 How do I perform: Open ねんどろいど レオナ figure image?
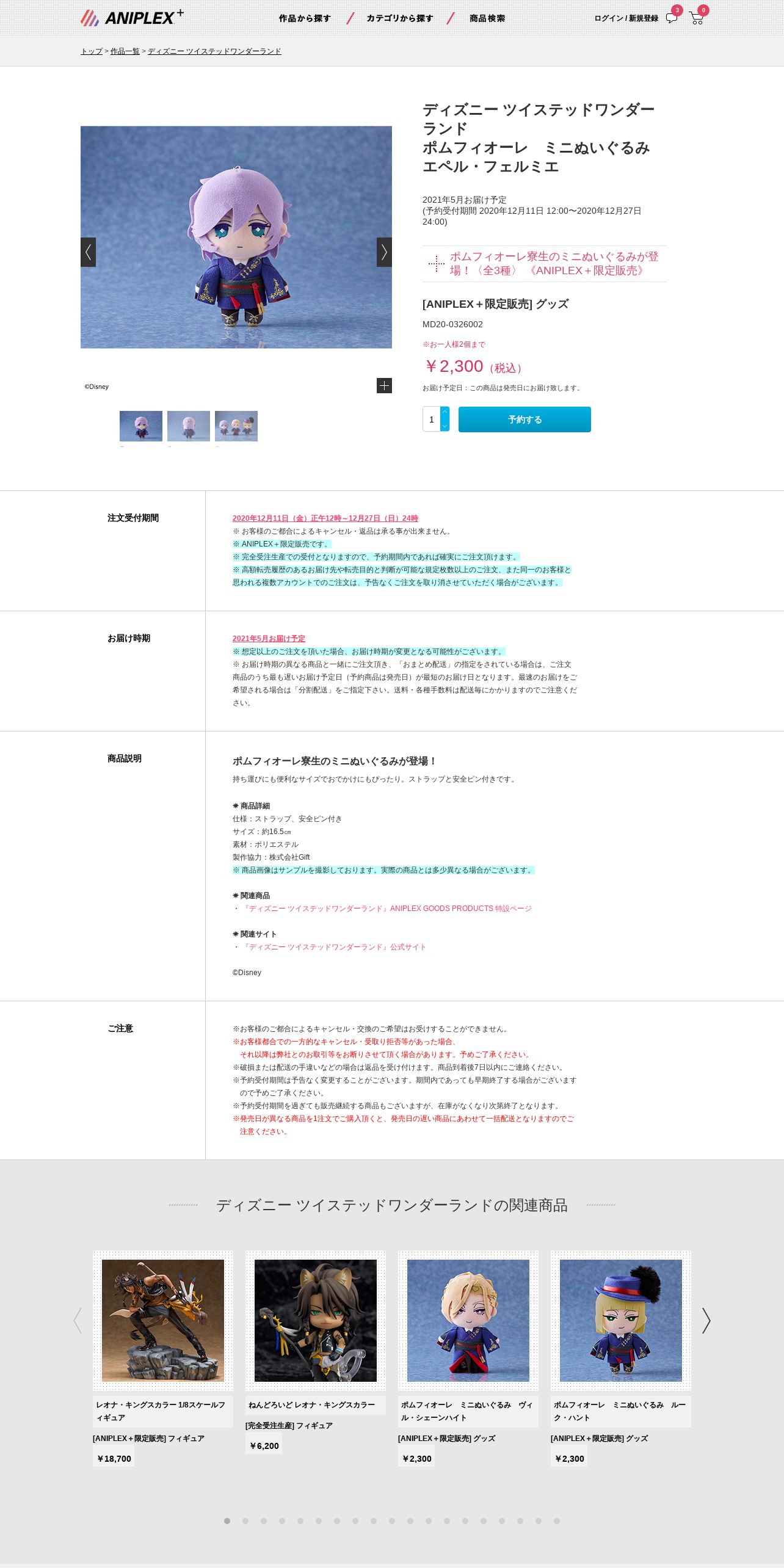[316, 1321]
